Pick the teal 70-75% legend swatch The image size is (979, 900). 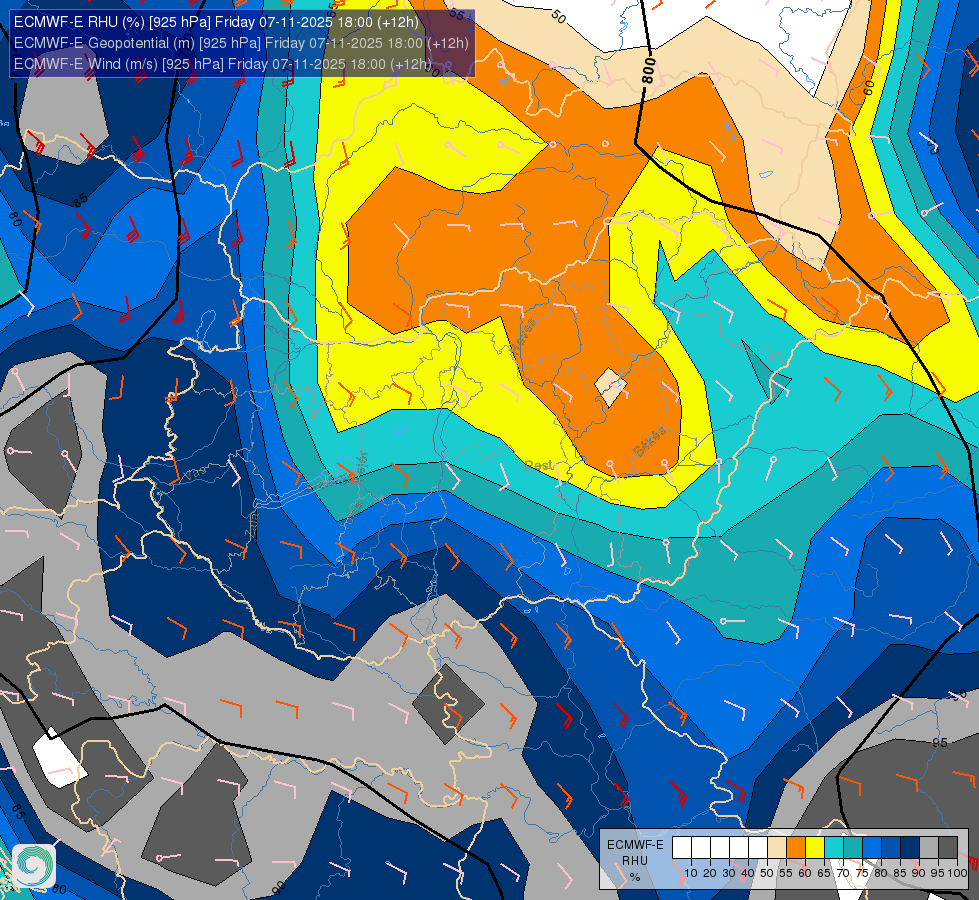[x=853, y=848]
